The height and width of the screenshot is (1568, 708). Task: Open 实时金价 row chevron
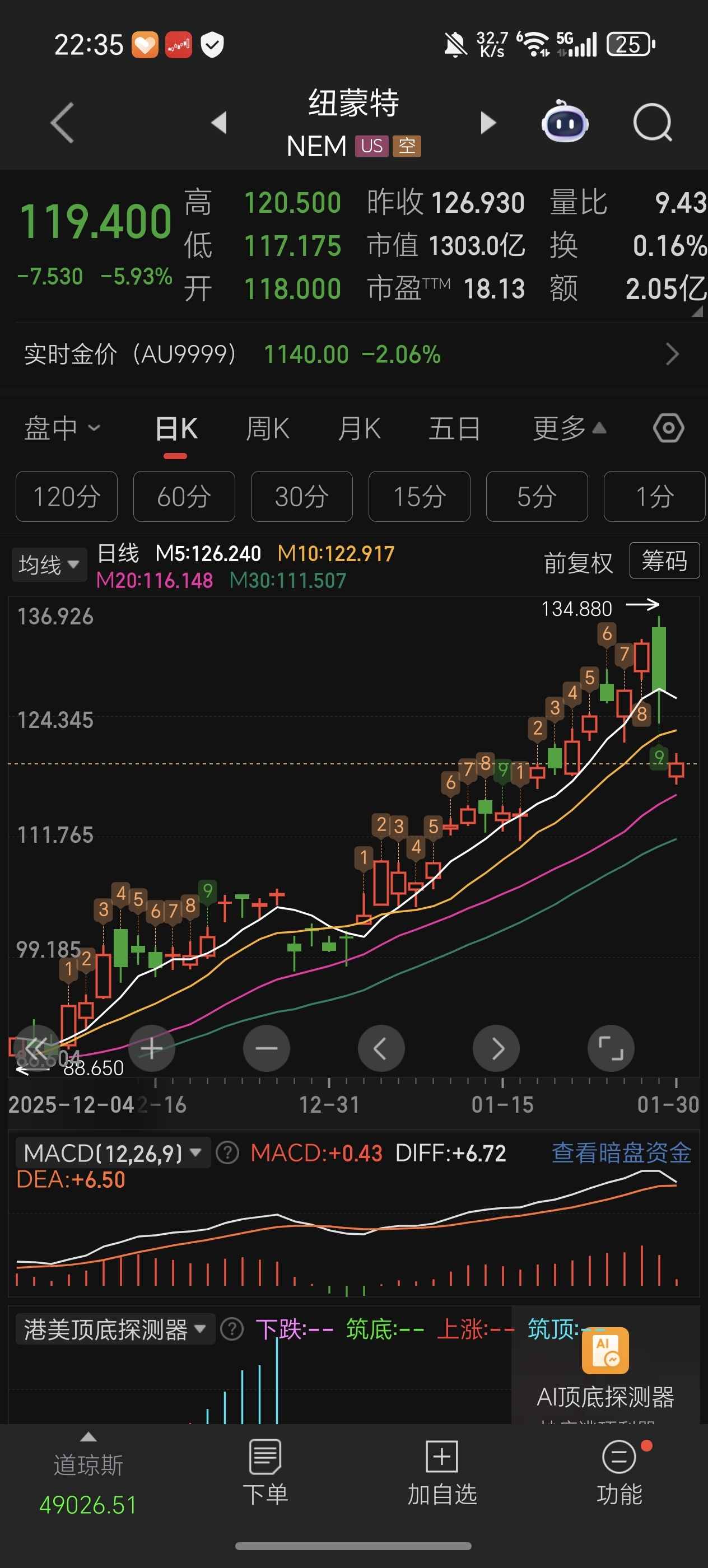click(x=672, y=354)
